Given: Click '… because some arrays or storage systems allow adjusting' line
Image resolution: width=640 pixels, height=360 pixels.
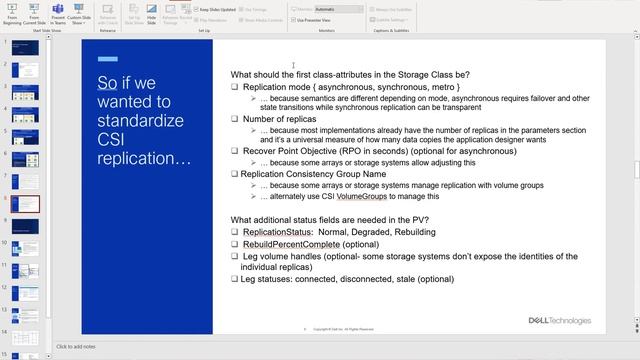Looking at the screenshot, I should 367,162.
